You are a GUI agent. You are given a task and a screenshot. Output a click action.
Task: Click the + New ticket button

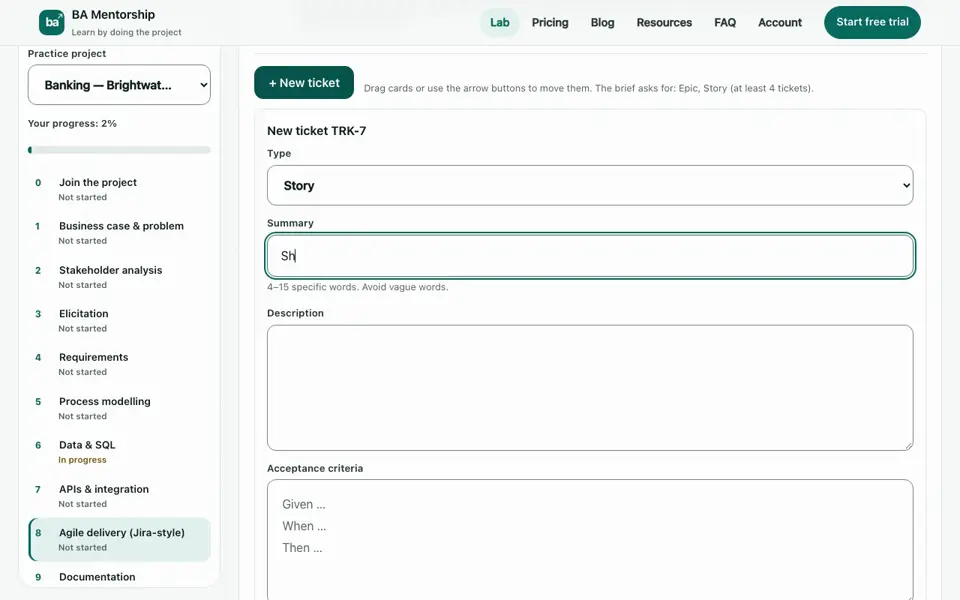tap(304, 83)
